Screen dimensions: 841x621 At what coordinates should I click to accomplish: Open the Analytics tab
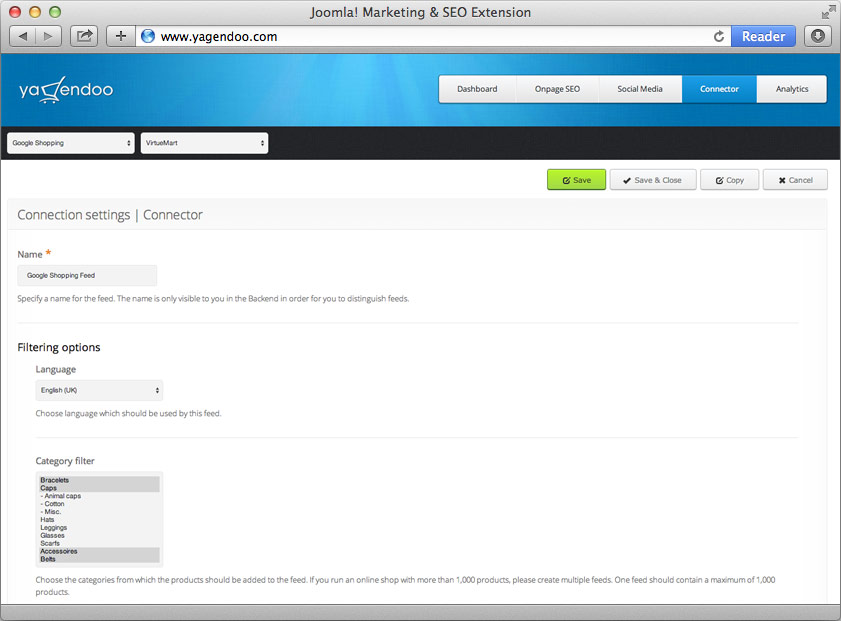pyautogui.click(x=792, y=89)
